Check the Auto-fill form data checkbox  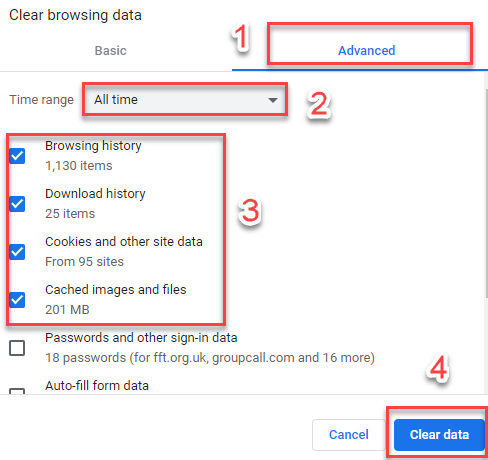[x=17, y=391]
